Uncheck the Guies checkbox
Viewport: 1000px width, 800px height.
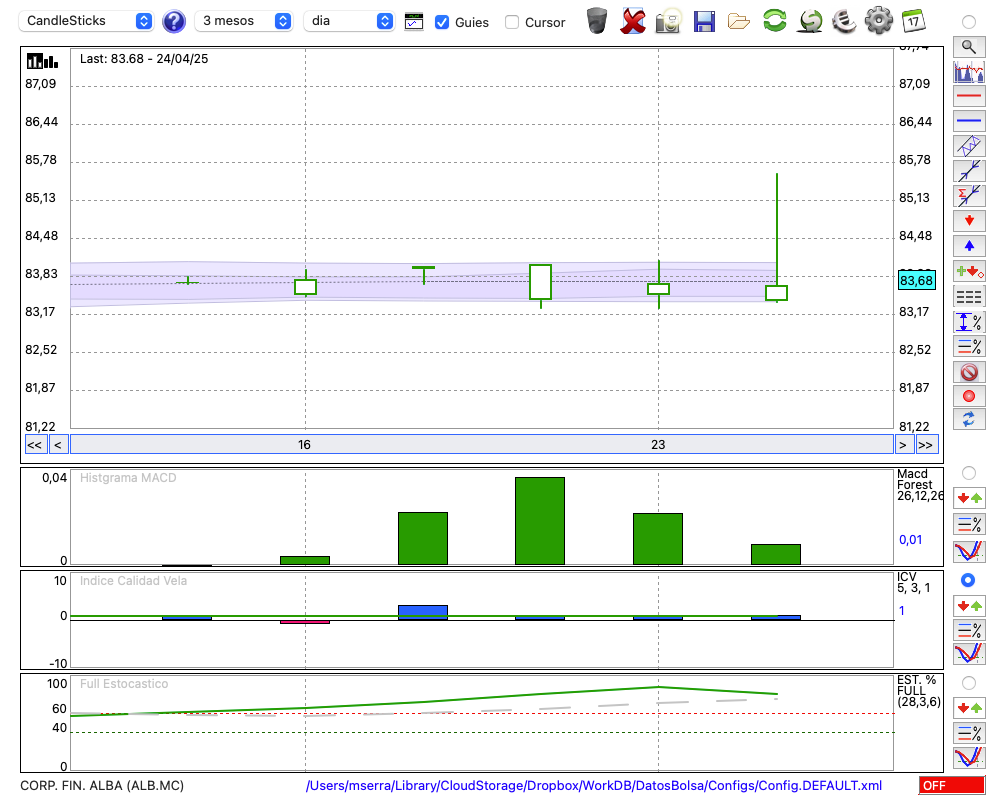pyautogui.click(x=441, y=22)
